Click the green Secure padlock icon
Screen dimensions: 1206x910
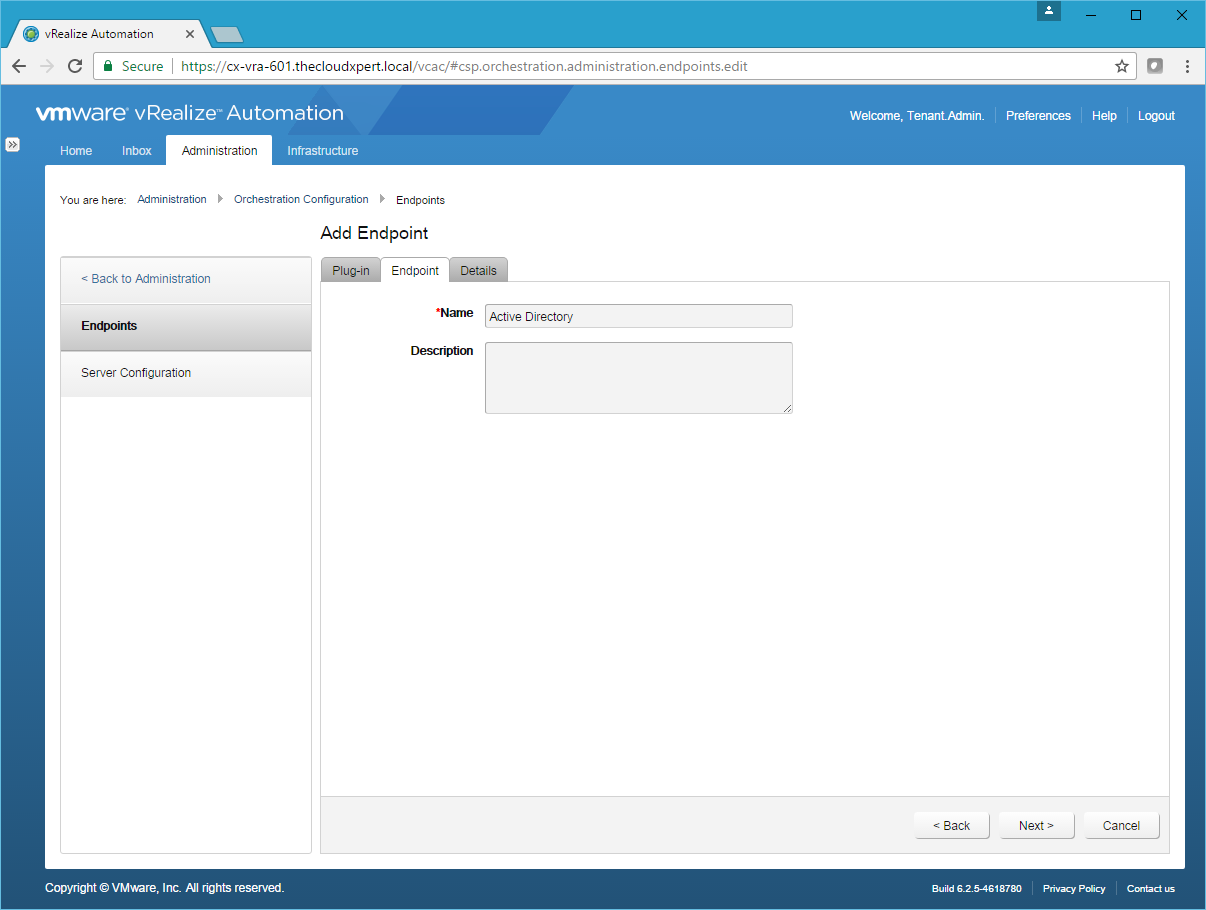pos(108,66)
